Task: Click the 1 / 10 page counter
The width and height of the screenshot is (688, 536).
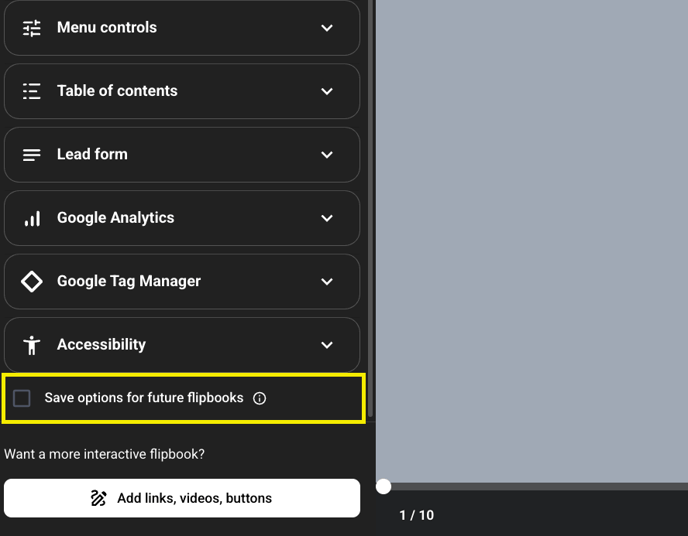Action: click(416, 515)
